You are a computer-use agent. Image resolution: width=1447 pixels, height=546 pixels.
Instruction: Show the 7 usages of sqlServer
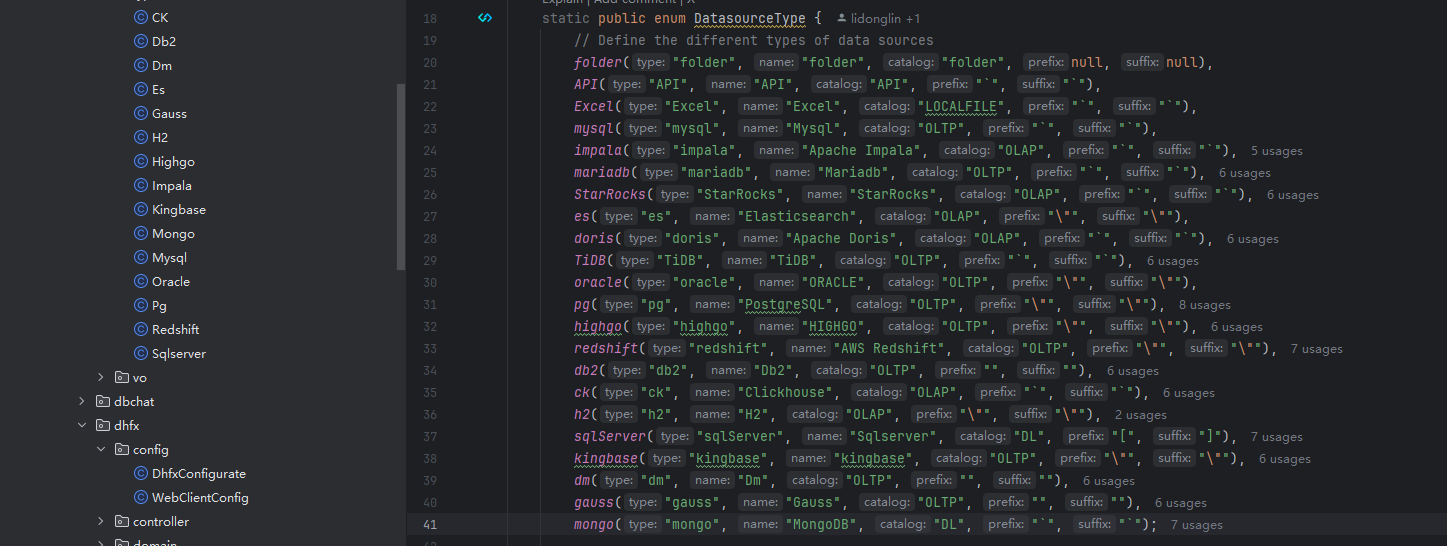pyautogui.click(x=1277, y=437)
